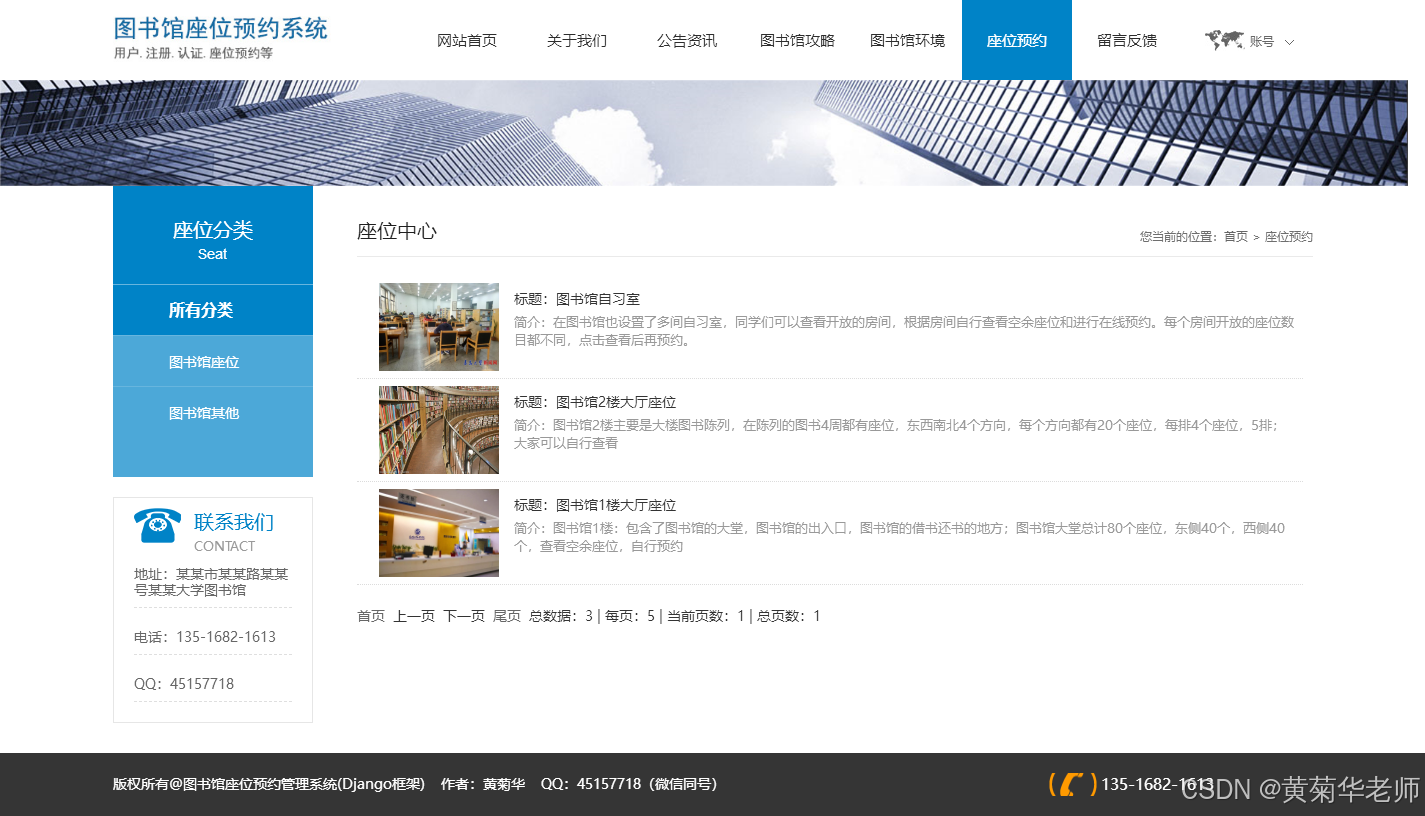The image size is (1425, 816).
Task: Expand the 账号 account dropdown
Action: click(1262, 41)
